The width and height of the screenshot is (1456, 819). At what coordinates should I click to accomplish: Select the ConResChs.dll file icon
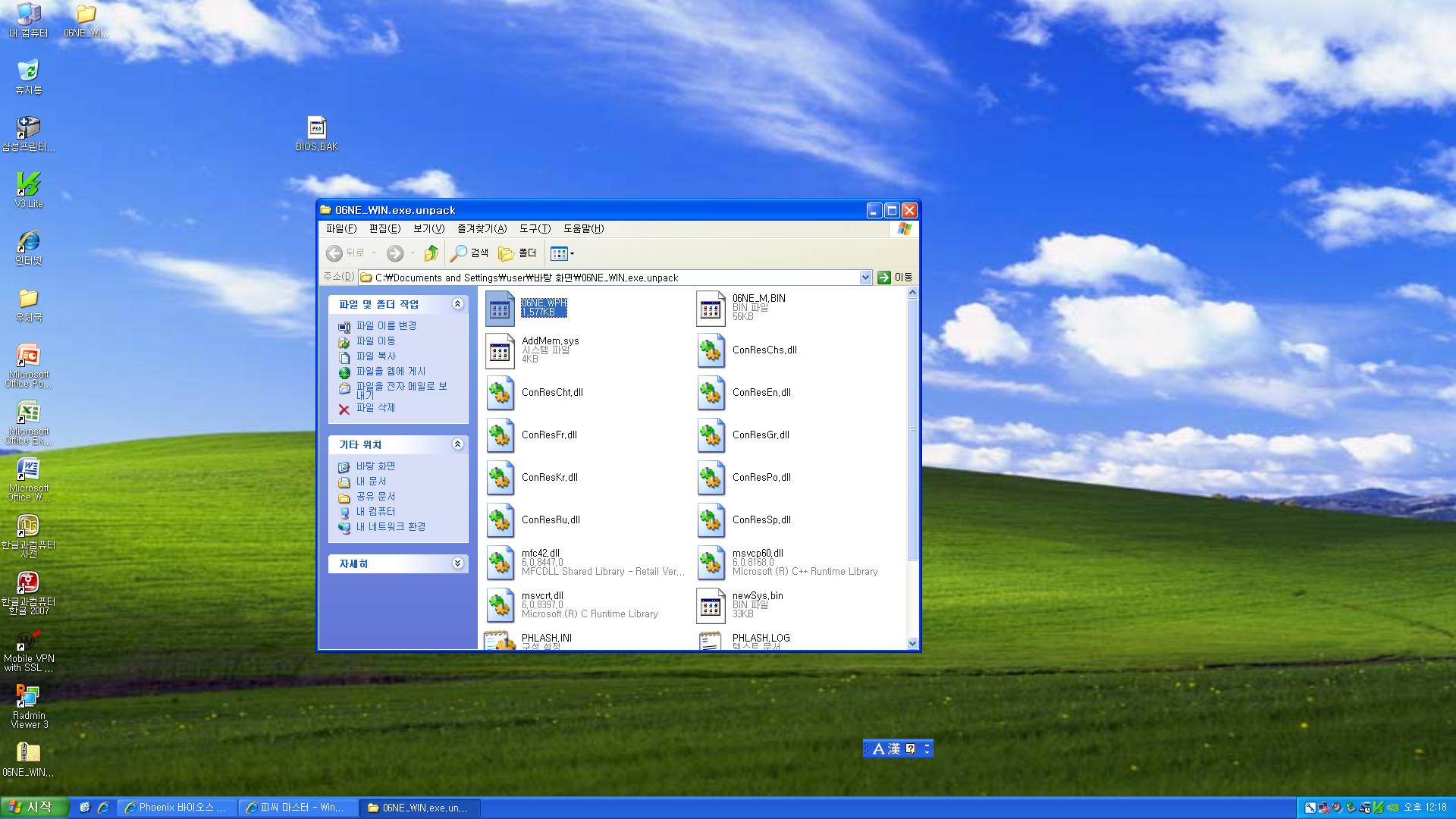711,350
